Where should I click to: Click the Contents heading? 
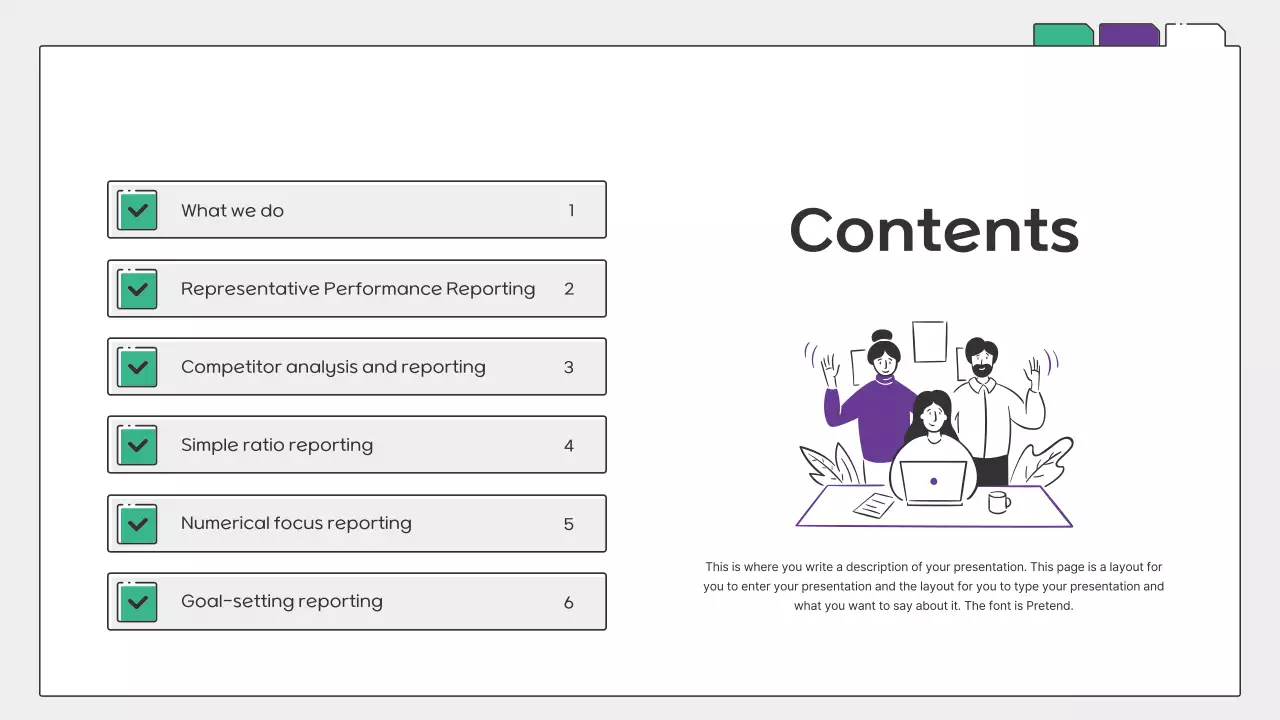click(933, 230)
